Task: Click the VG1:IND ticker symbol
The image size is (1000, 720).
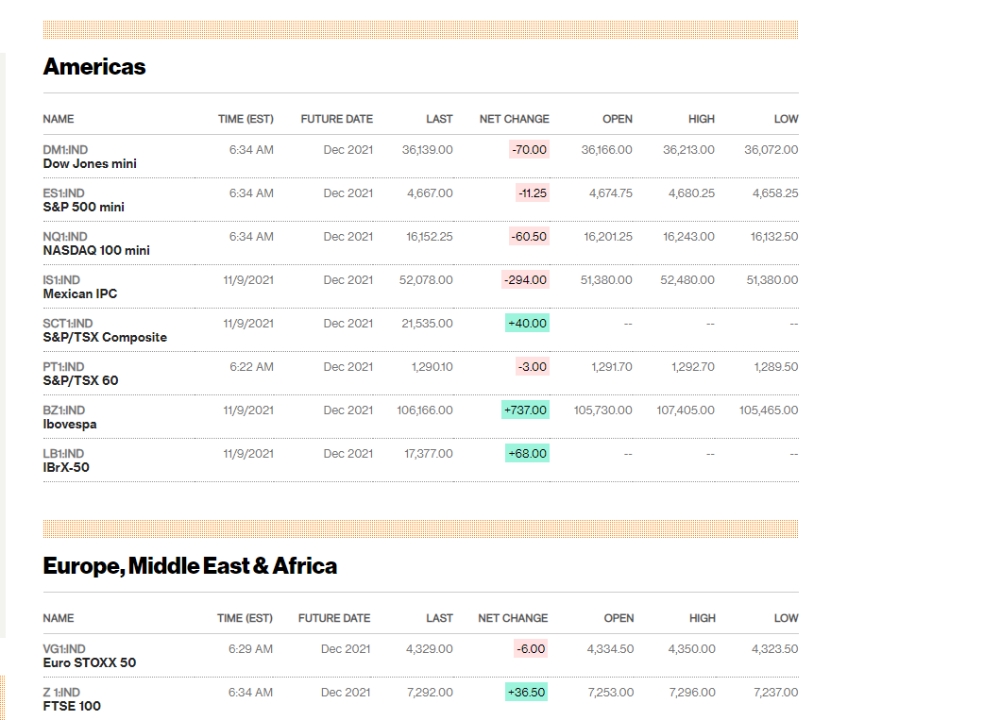Action: [64, 649]
